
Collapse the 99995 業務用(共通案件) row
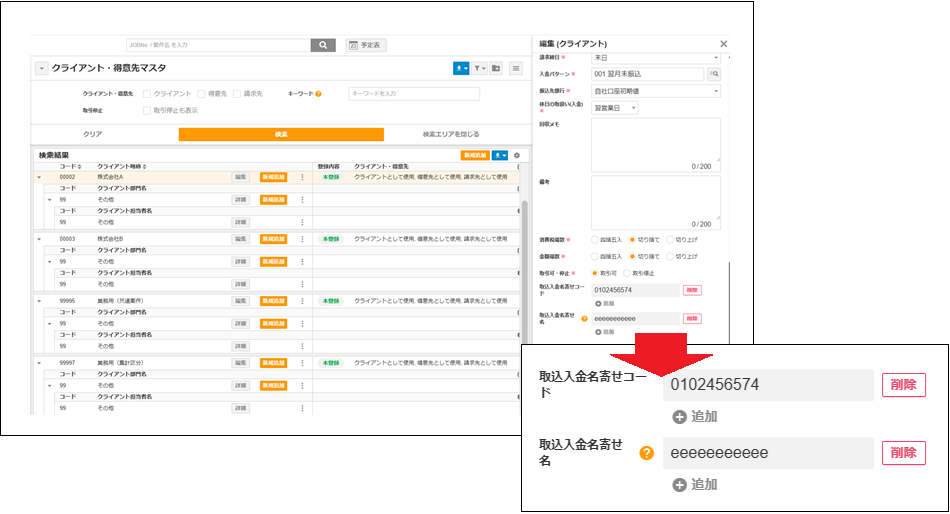(39, 301)
